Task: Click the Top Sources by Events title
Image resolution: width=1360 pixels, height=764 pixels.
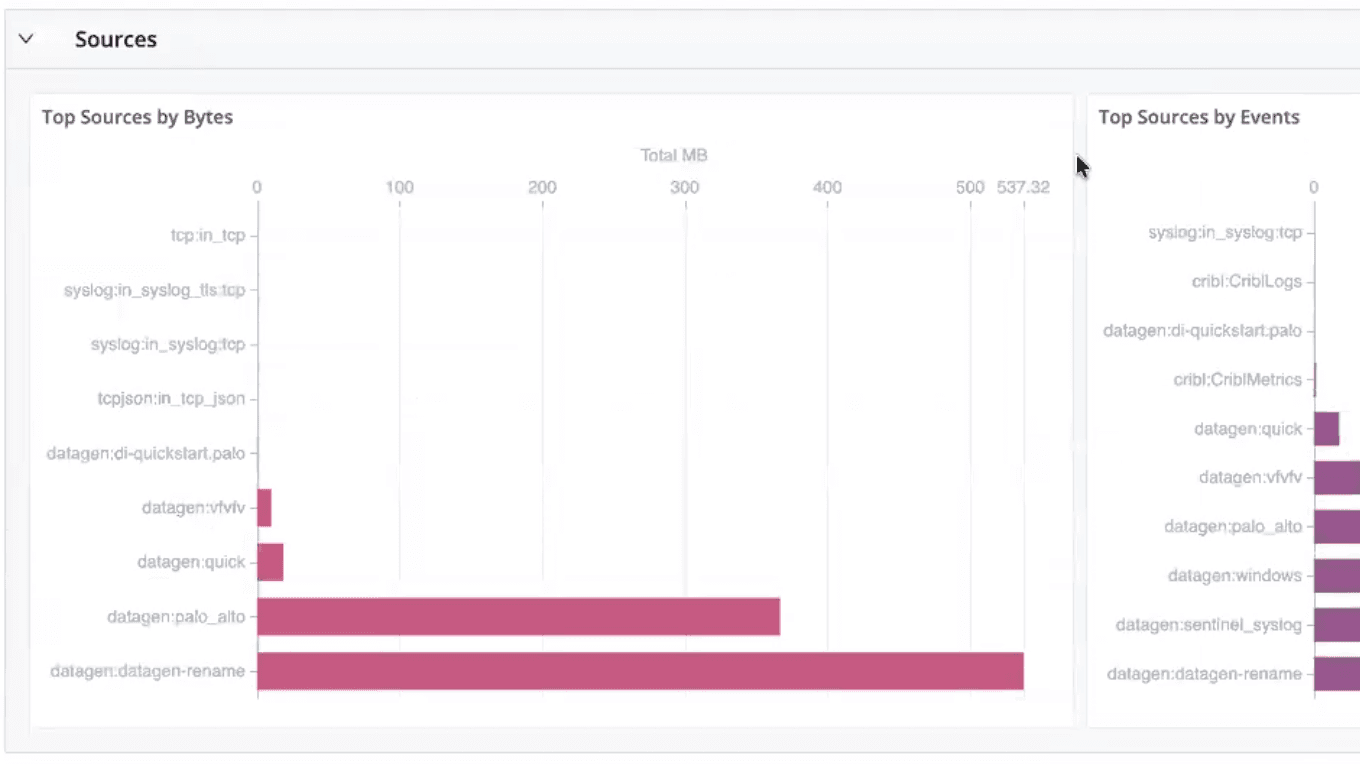Action: [x=1198, y=117]
